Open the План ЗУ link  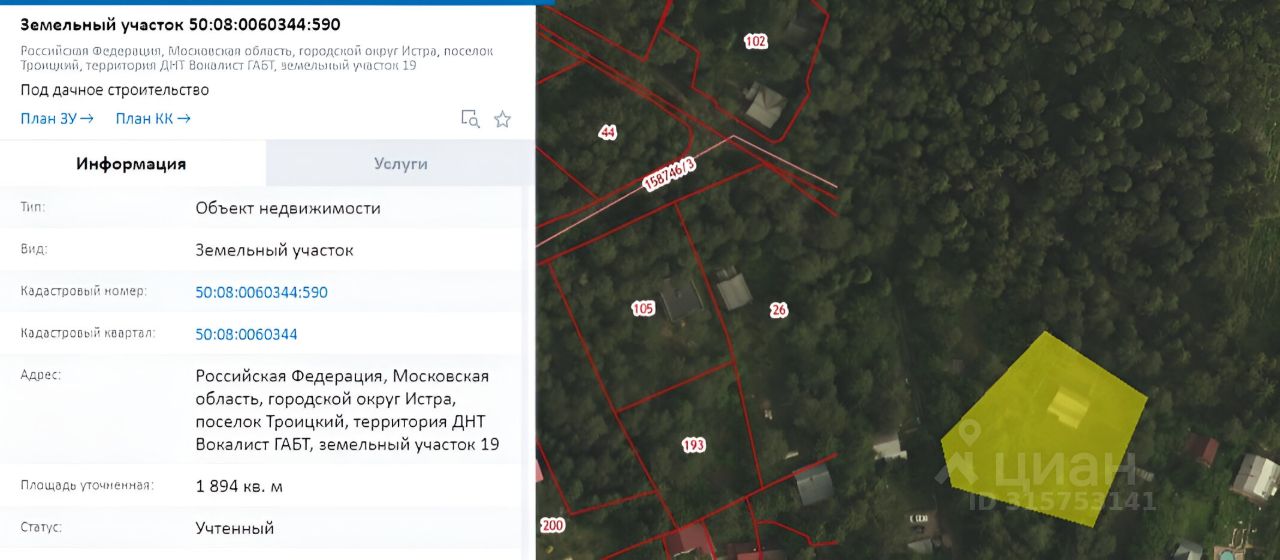point(57,118)
